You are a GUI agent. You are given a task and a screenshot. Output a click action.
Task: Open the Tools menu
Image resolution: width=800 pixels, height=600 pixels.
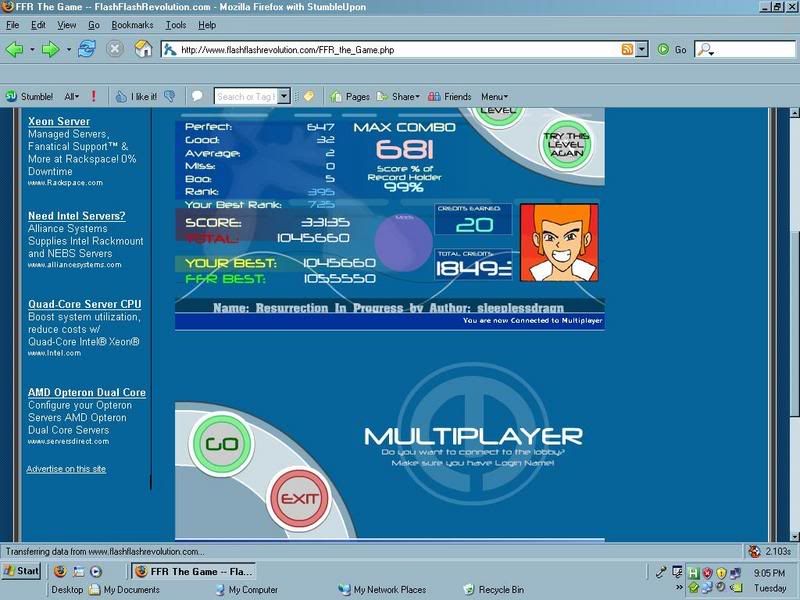(x=176, y=24)
